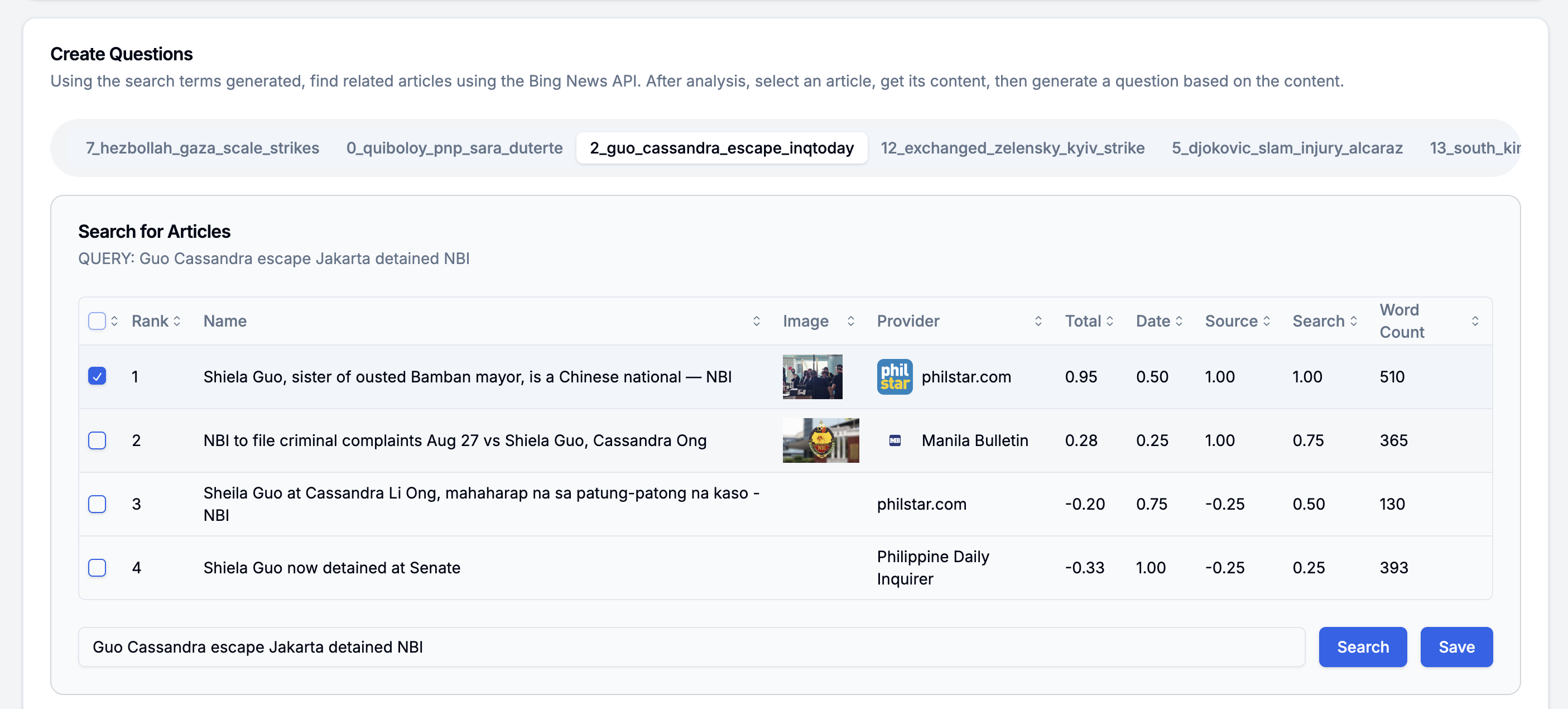This screenshot has height=709, width=1568.
Task: Uncheck the checkbox for rank 1 article
Action: point(97,376)
